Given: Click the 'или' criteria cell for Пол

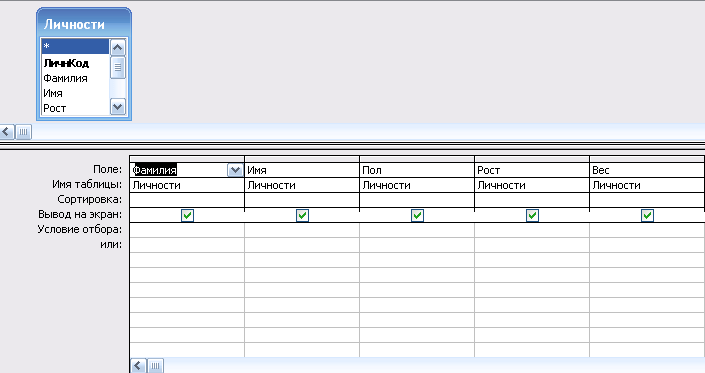Looking at the screenshot, I should [x=417, y=245].
